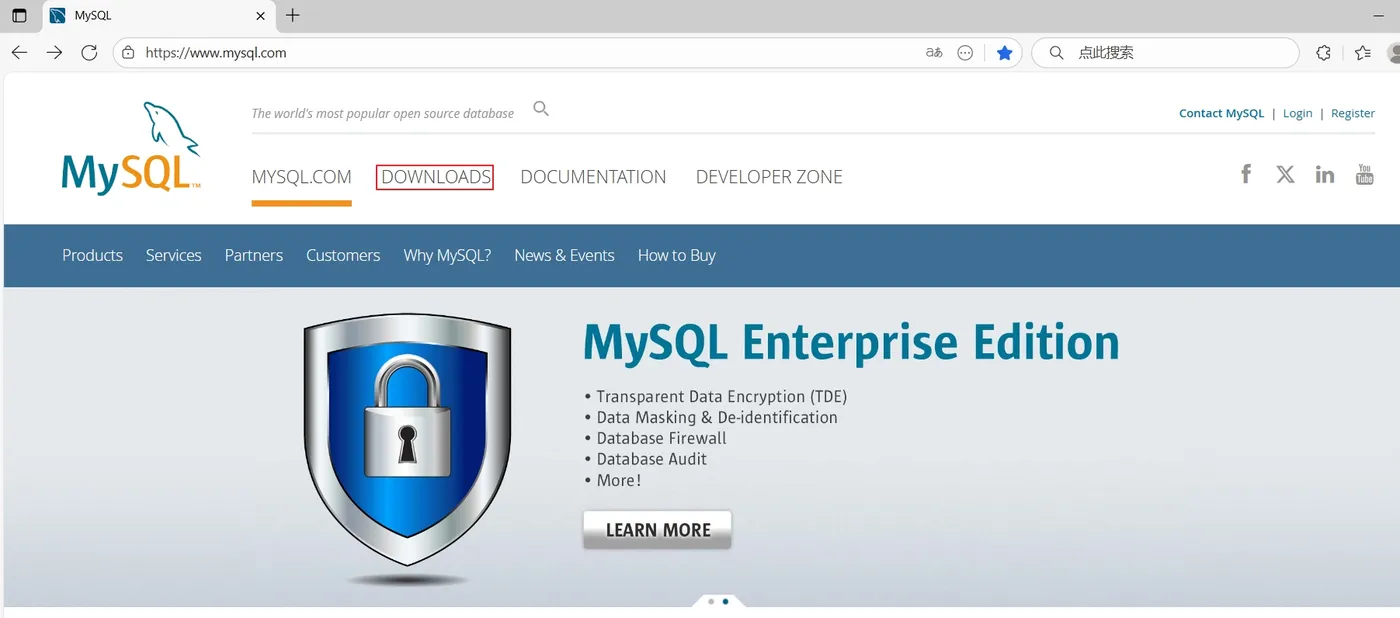Select the first carousel dot

pyautogui.click(x=711, y=602)
